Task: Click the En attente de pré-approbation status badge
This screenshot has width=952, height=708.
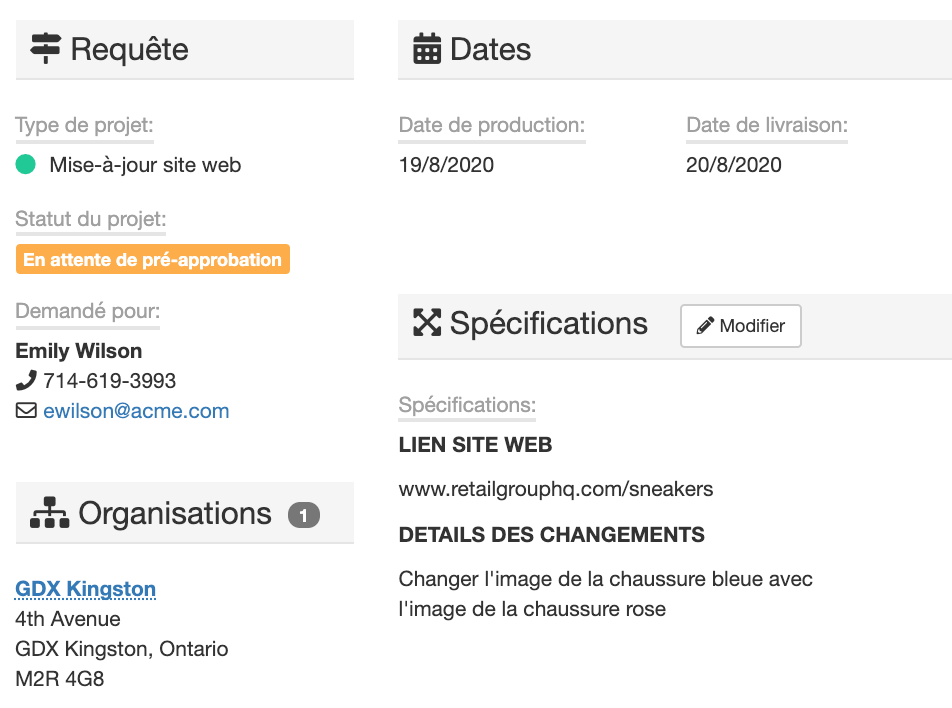Action: click(152, 260)
